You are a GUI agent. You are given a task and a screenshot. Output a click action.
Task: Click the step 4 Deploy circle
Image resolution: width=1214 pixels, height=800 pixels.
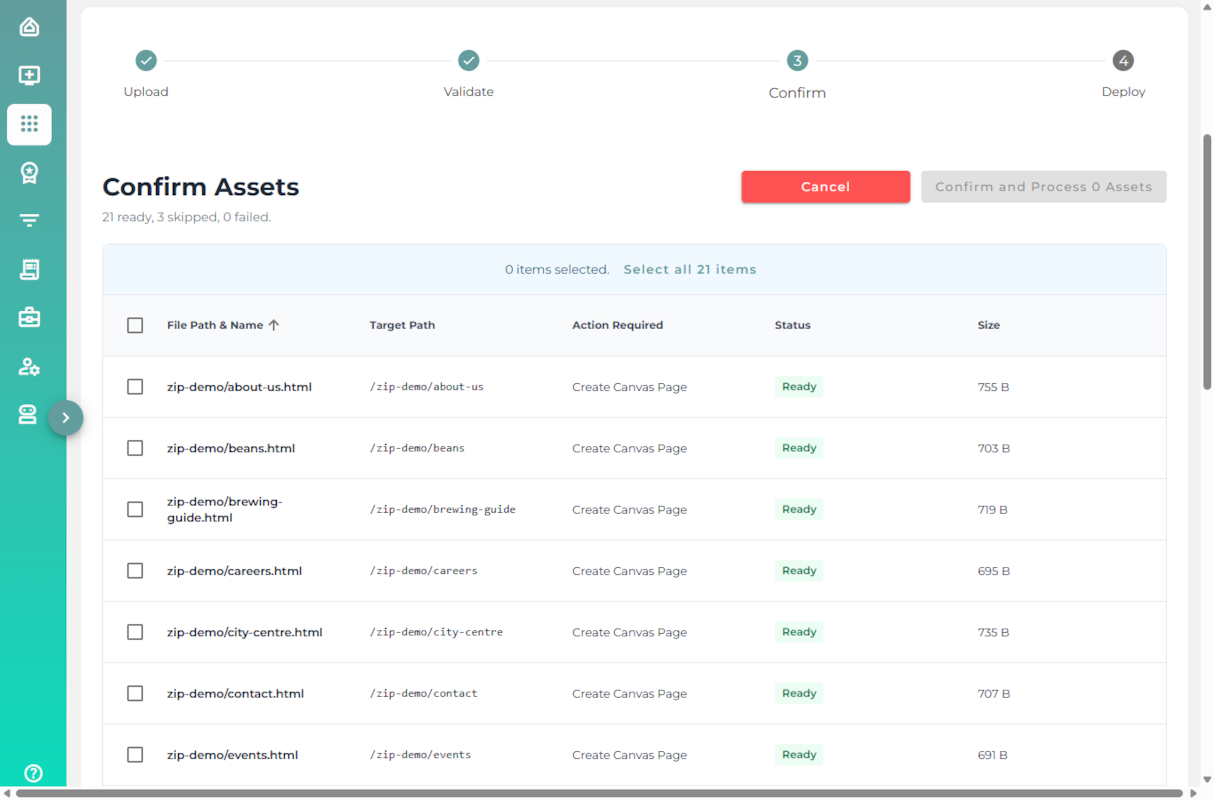coord(1123,61)
